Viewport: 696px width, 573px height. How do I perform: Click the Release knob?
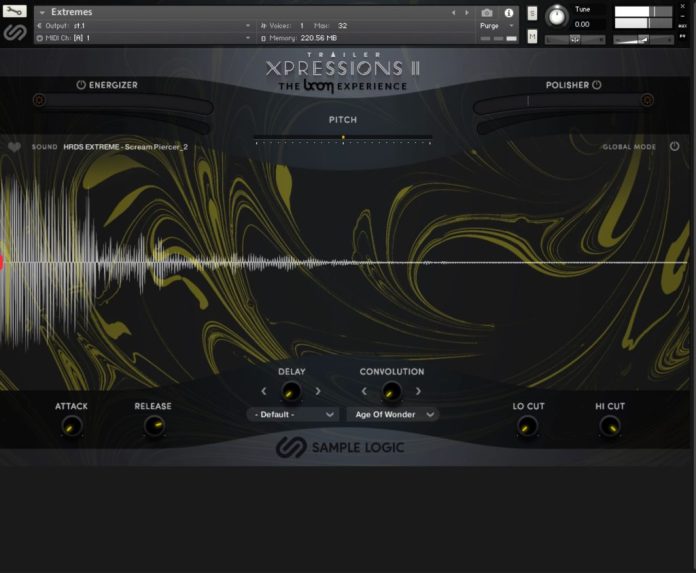coord(154,427)
